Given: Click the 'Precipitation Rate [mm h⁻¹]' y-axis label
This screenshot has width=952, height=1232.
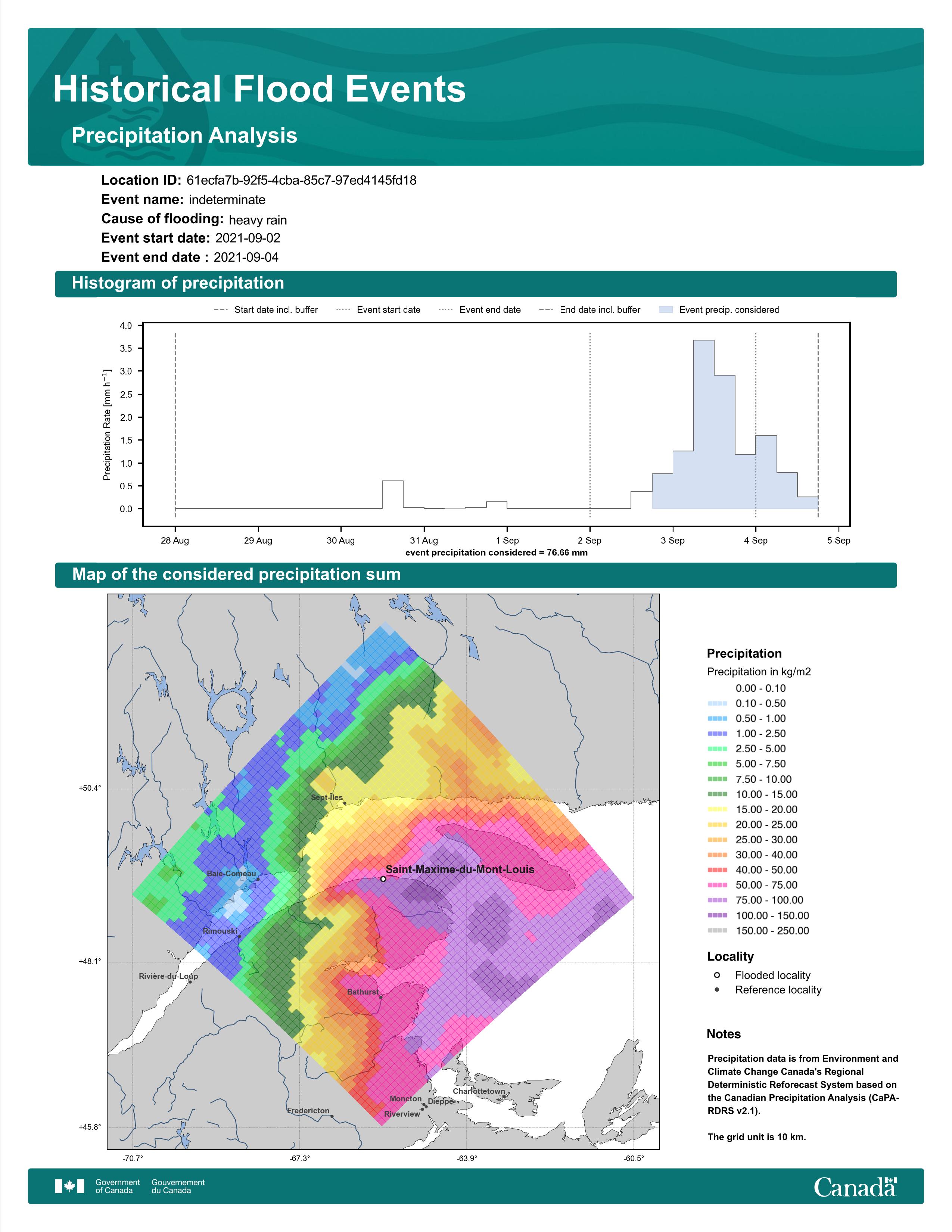Looking at the screenshot, I should (x=107, y=424).
